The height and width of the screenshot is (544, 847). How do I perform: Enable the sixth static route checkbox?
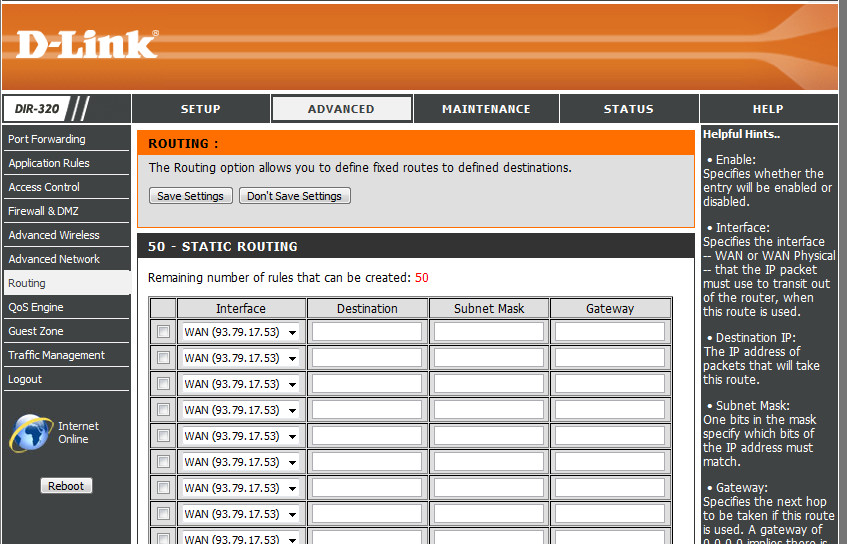[x=163, y=461]
